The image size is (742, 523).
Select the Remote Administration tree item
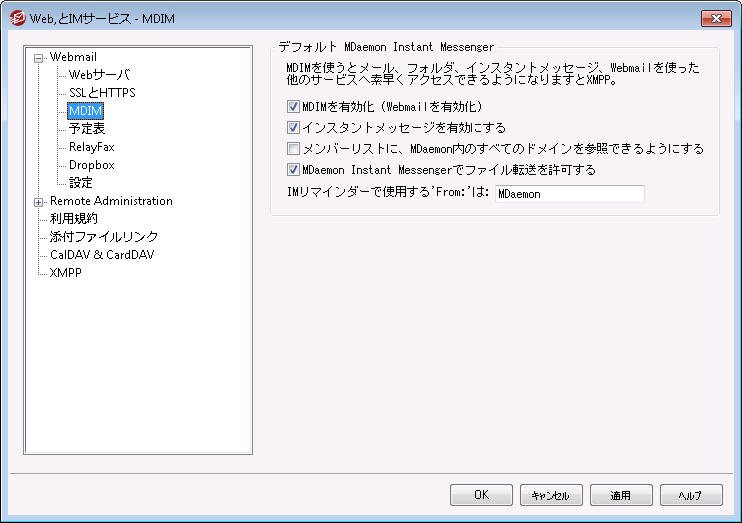pos(111,201)
